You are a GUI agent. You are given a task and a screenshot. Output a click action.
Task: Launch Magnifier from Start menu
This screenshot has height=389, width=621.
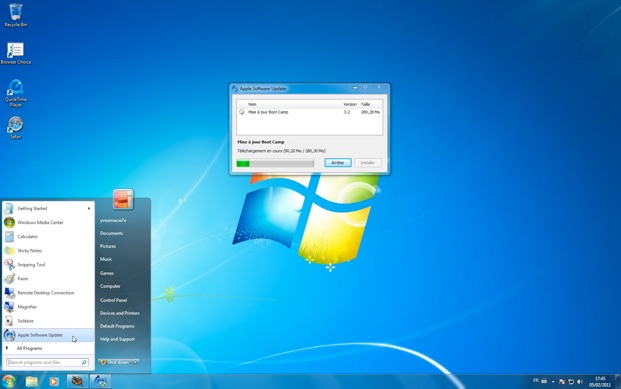(x=48, y=307)
